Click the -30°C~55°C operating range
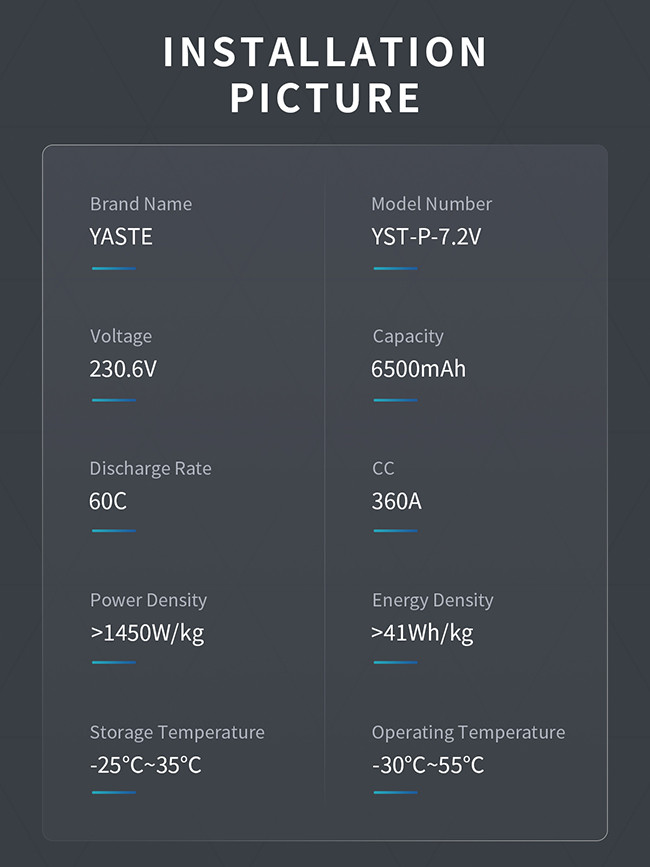The image size is (650, 867). point(428,765)
